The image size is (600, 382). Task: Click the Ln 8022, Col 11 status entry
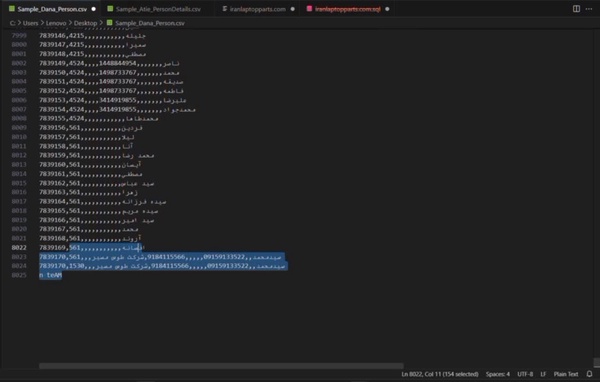click(440, 374)
